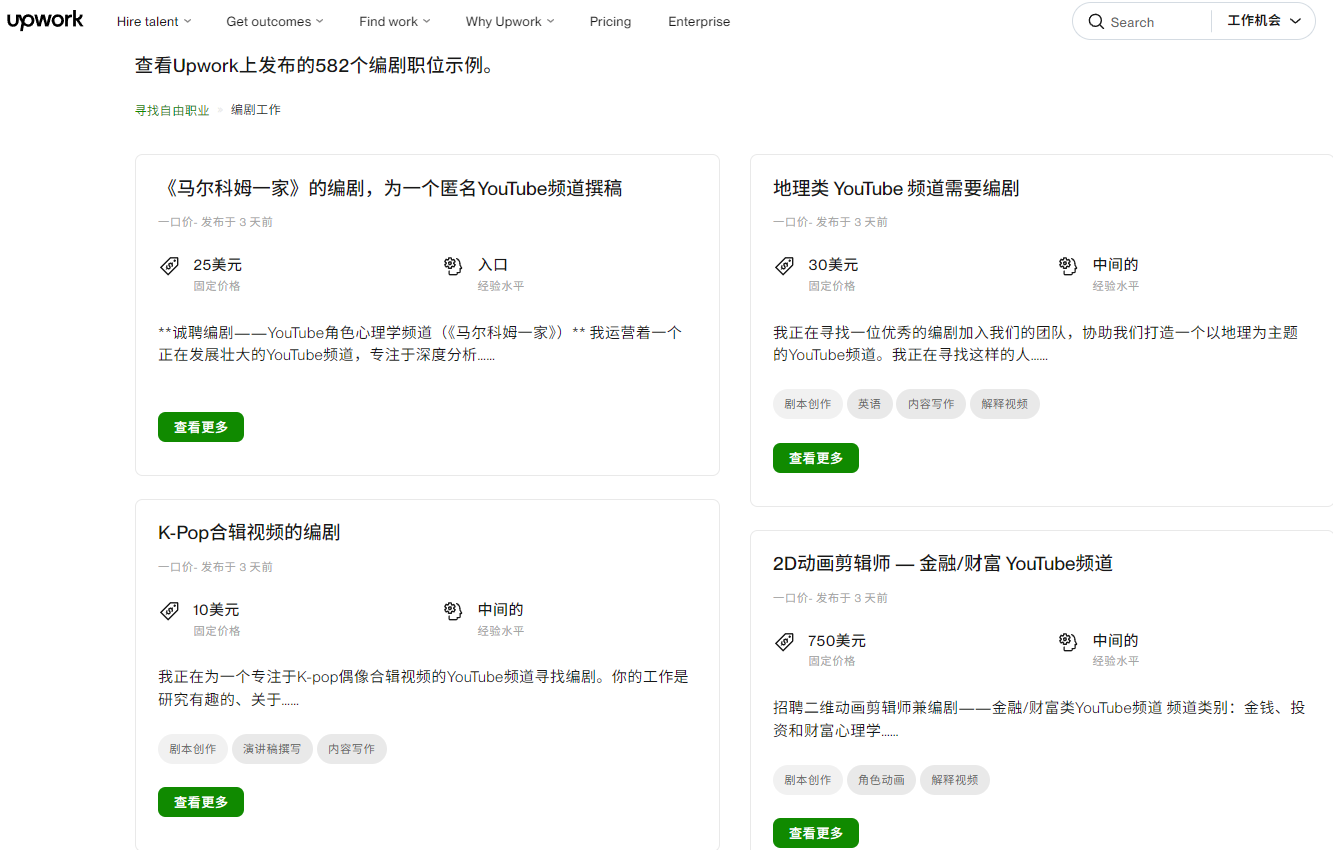Click price tag icon beside 10美元
The width and height of the screenshot is (1333, 850).
point(170,611)
